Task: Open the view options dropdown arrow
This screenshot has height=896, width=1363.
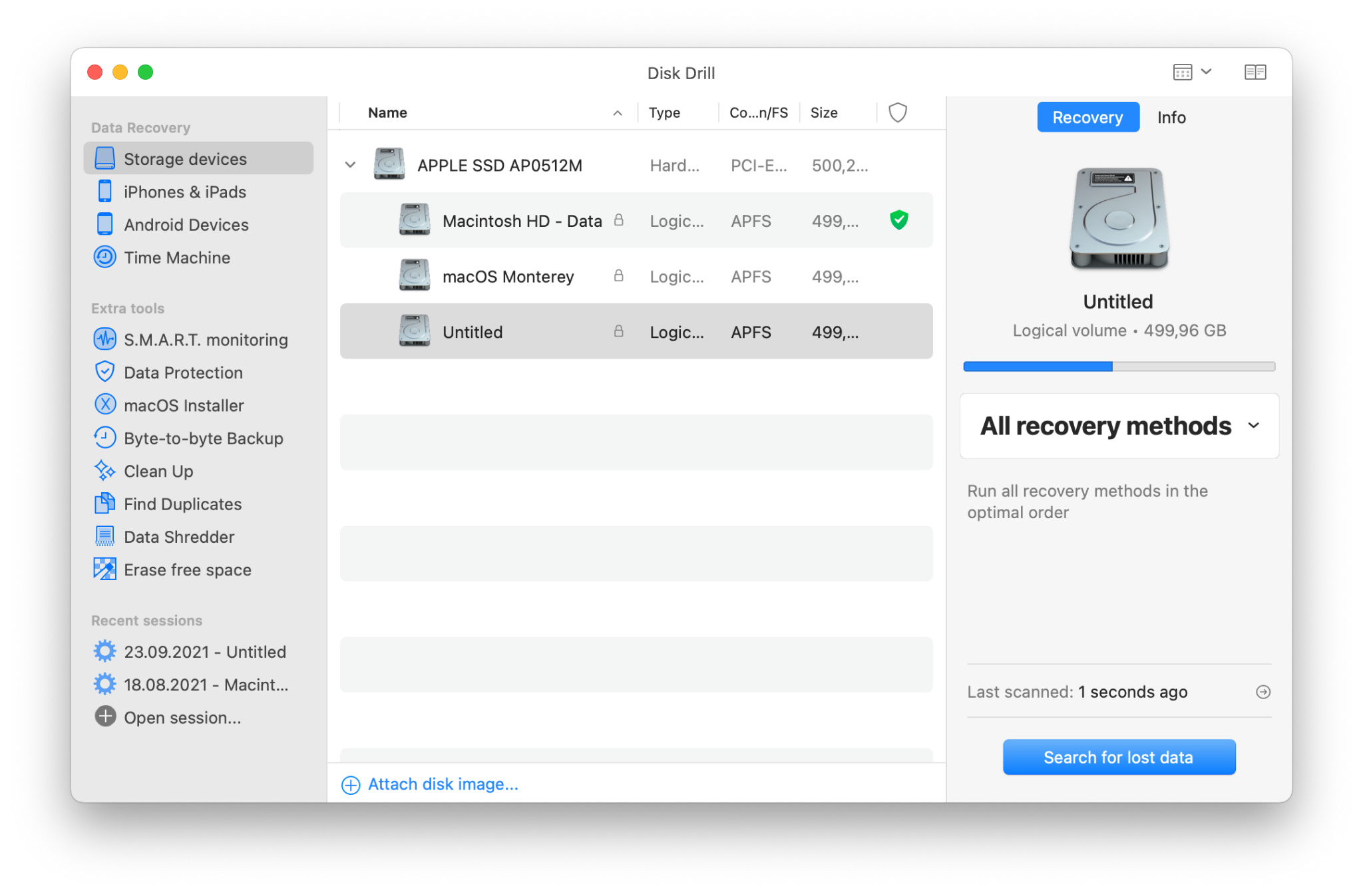Action: (x=1206, y=71)
